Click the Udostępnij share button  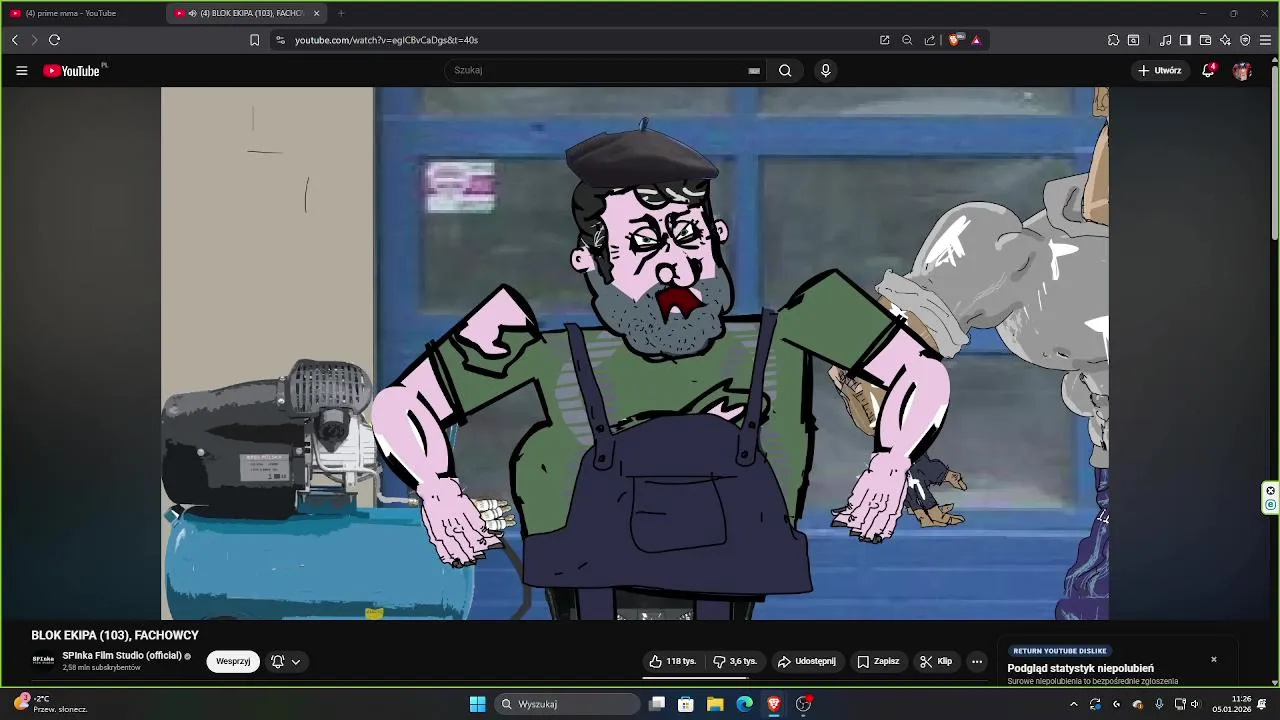[806, 661]
